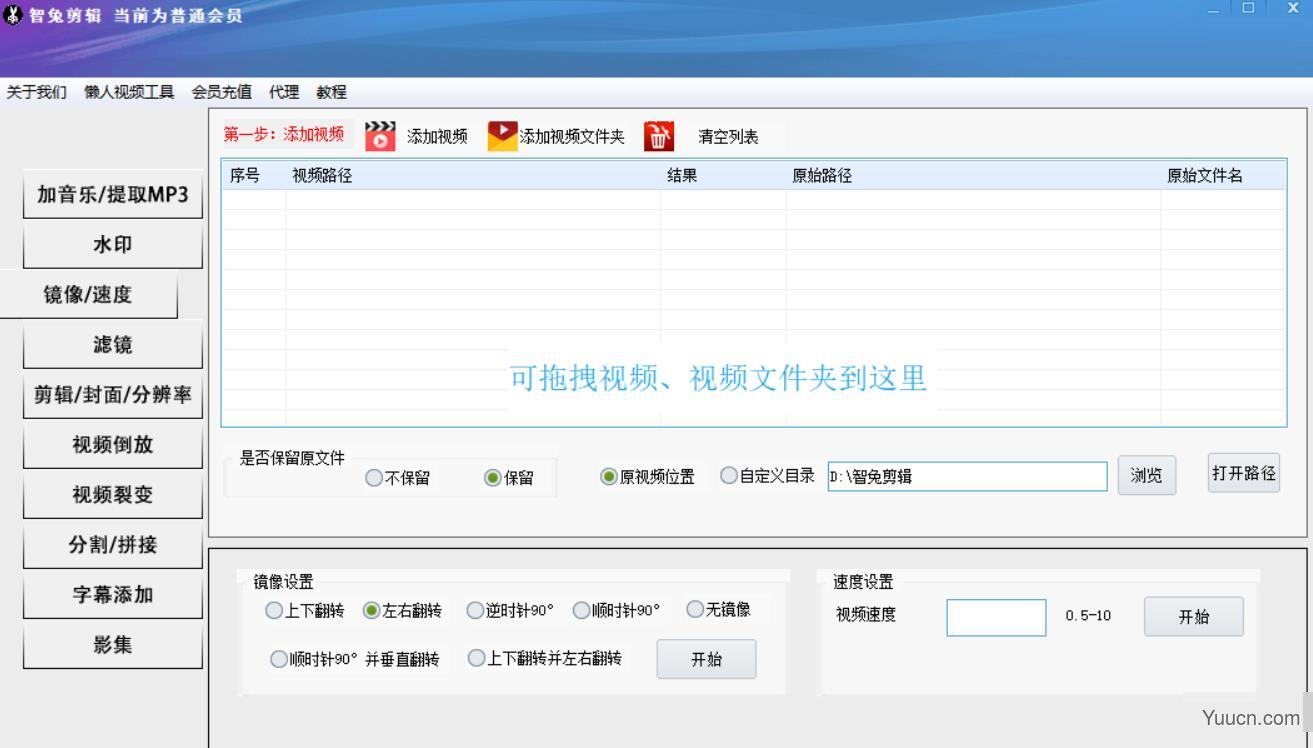The width and height of the screenshot is (1313, 748).
Task: Click the 视频速度 input field
Action: point(997,618)
